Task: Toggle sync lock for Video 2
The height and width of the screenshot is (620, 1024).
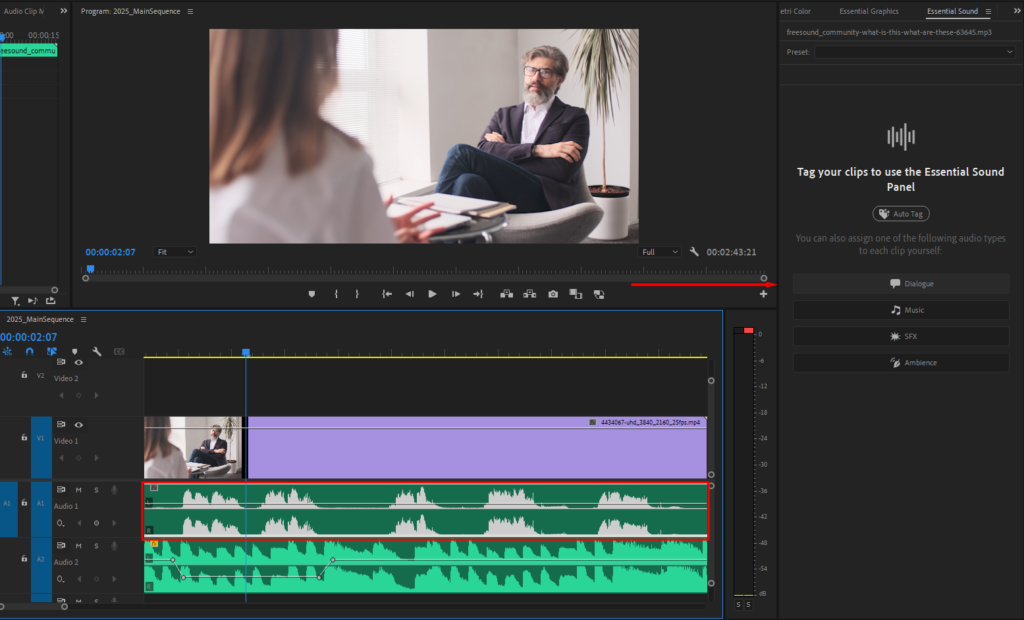Action: pos(61,362)
